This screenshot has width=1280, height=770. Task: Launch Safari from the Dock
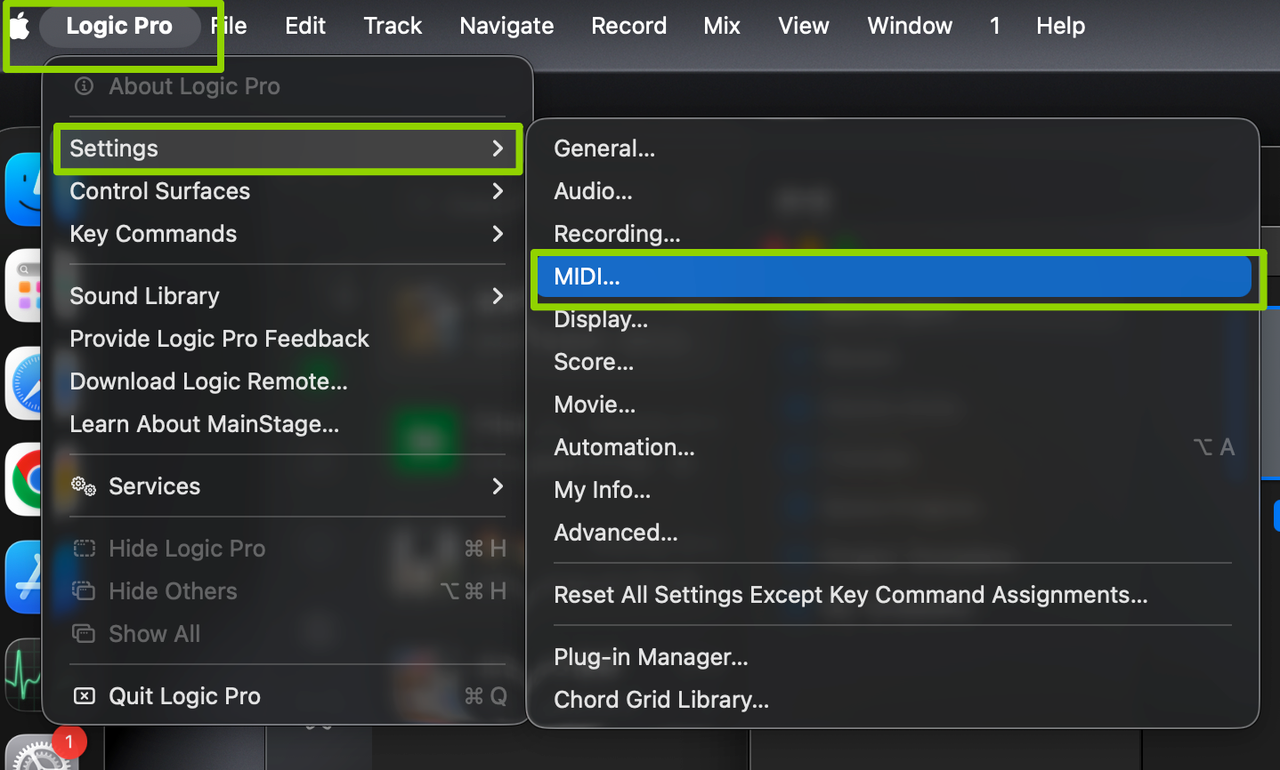[24, 383]
